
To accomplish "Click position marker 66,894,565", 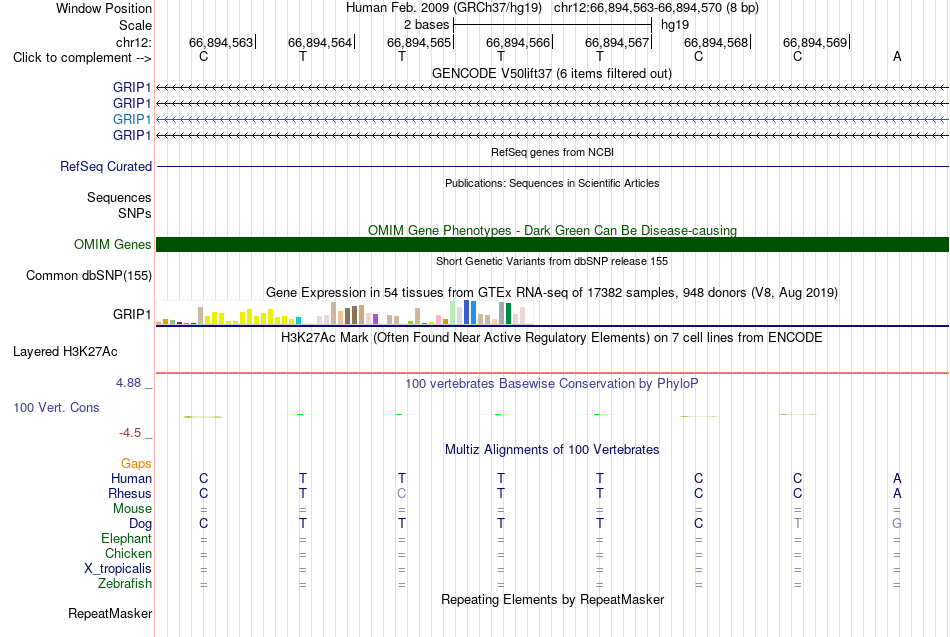I will (419, 42).
